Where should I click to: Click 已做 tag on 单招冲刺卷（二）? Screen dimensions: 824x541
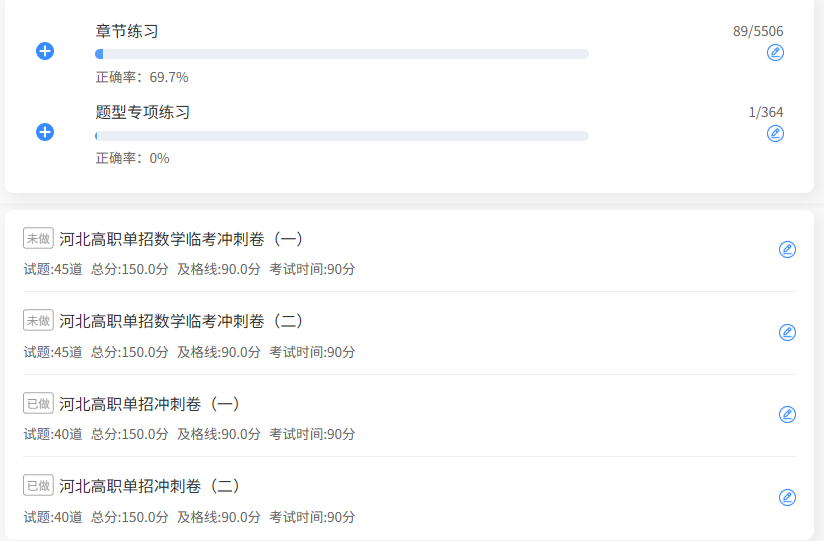pos(38,485)
